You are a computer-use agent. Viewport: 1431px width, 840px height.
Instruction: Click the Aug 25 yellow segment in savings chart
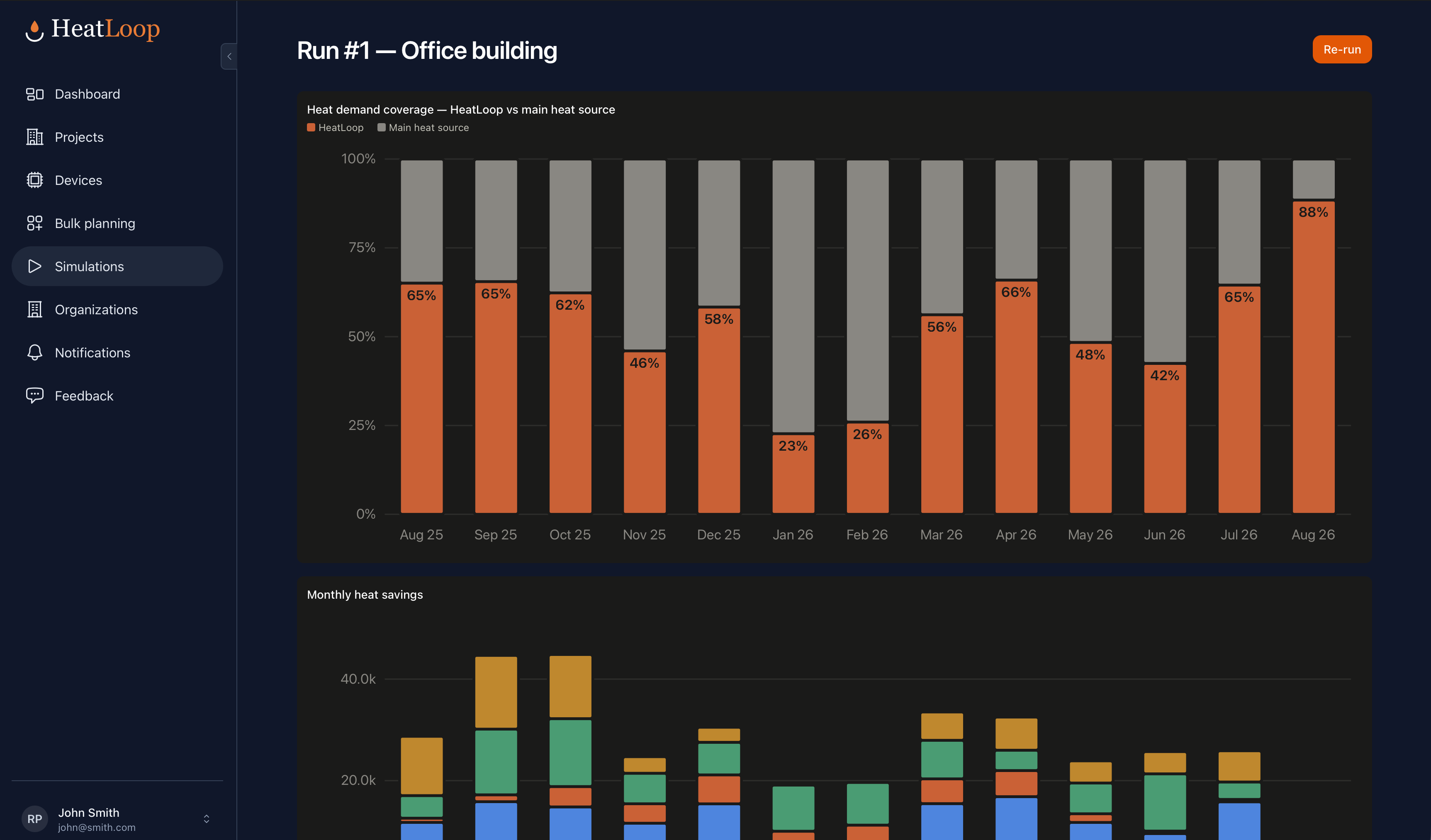pyautogui.click(x=421, y=766)
